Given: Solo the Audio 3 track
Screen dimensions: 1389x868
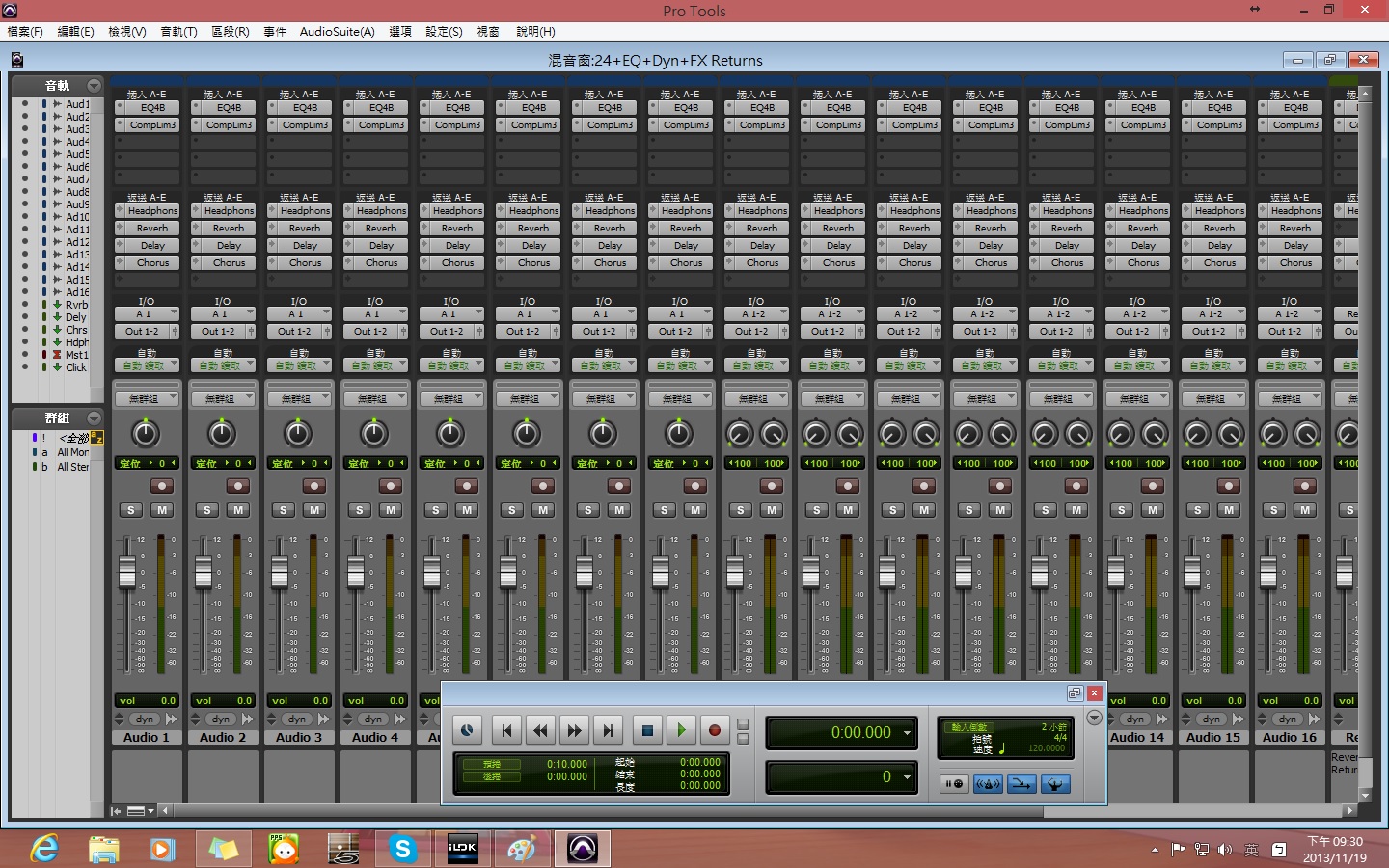Looking at the screenshot, I should pos(284,510).
